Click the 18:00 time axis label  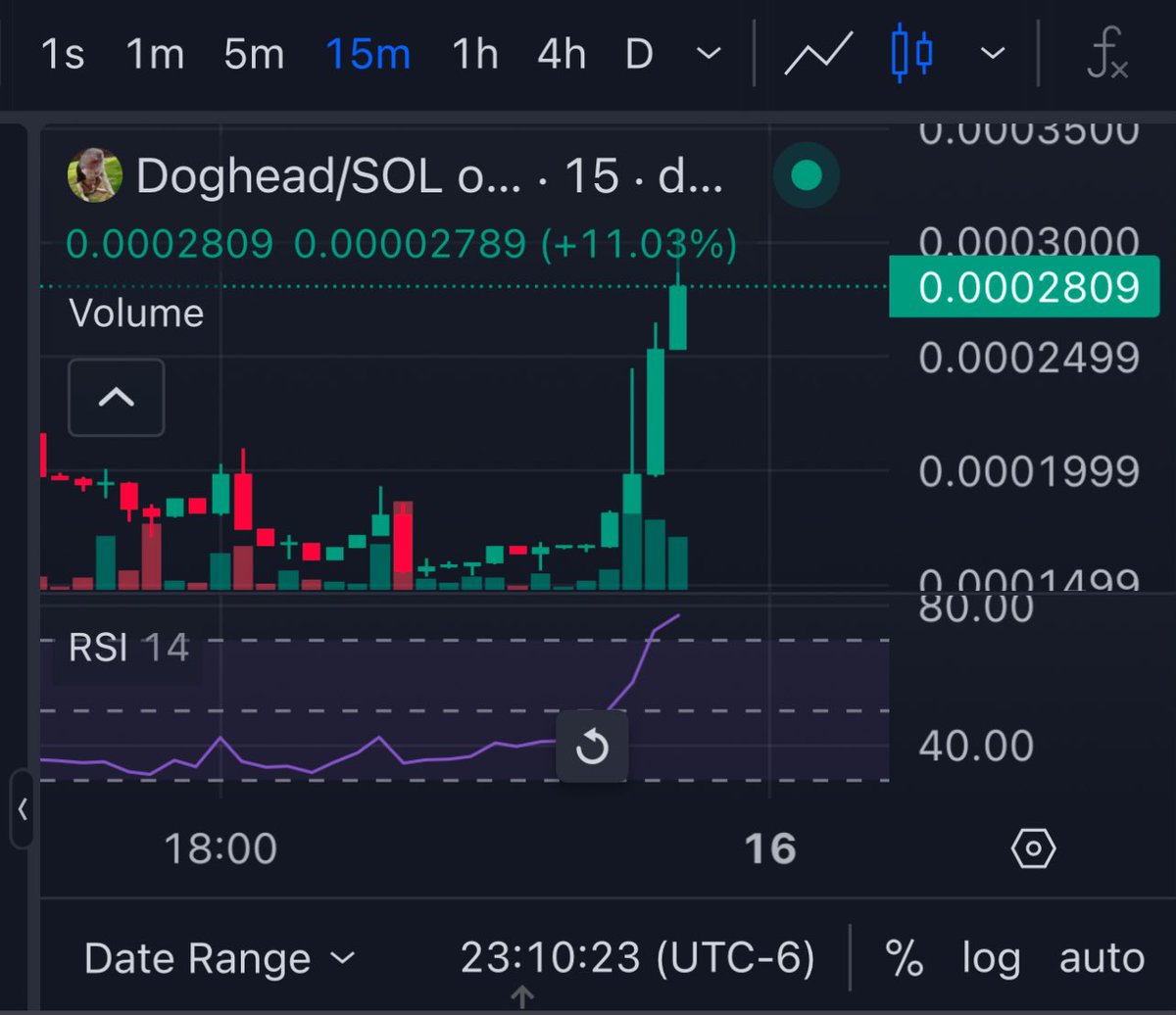[220, 848]
